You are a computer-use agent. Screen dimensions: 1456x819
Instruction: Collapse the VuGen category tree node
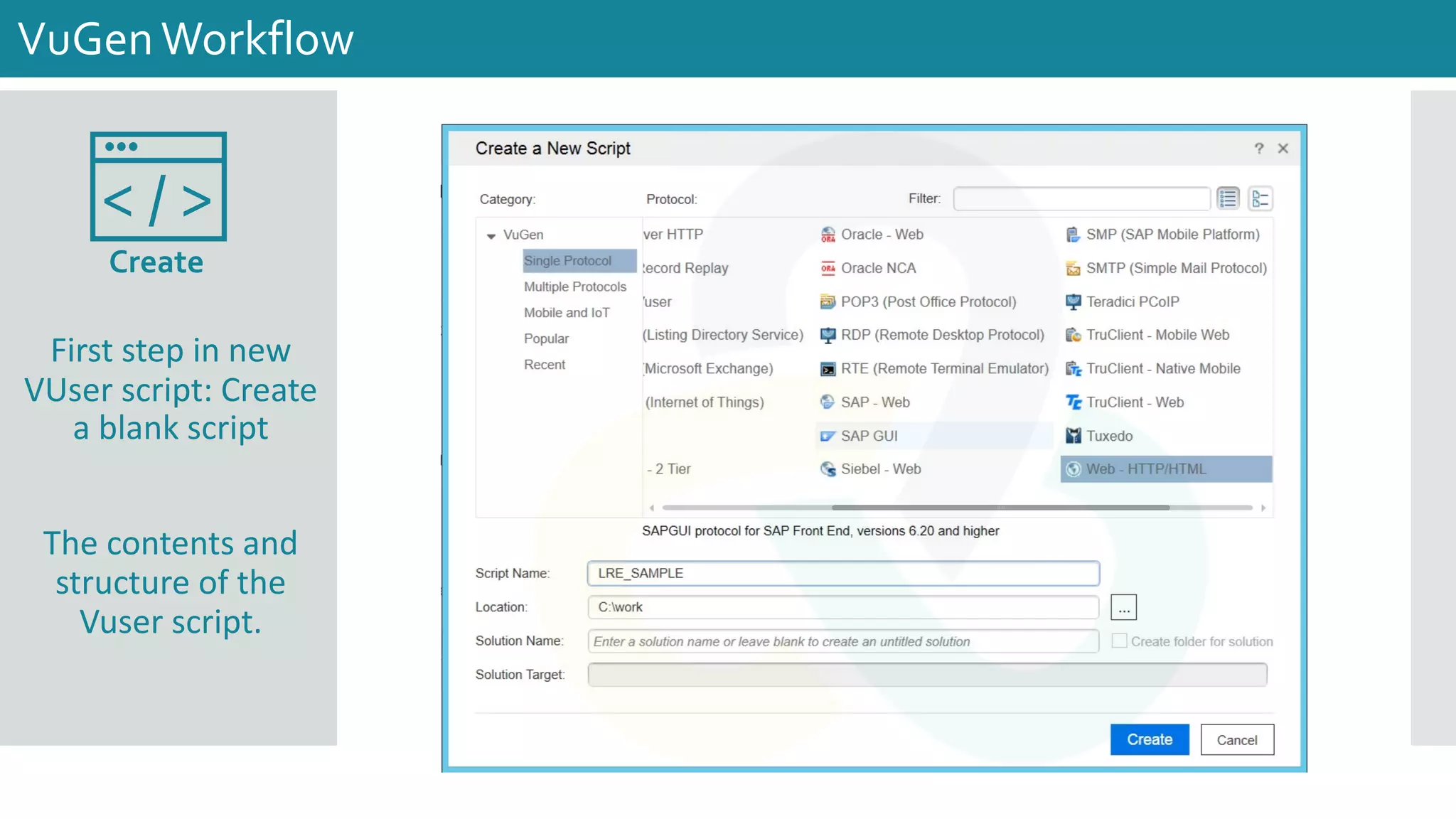(x=491, y=235)
